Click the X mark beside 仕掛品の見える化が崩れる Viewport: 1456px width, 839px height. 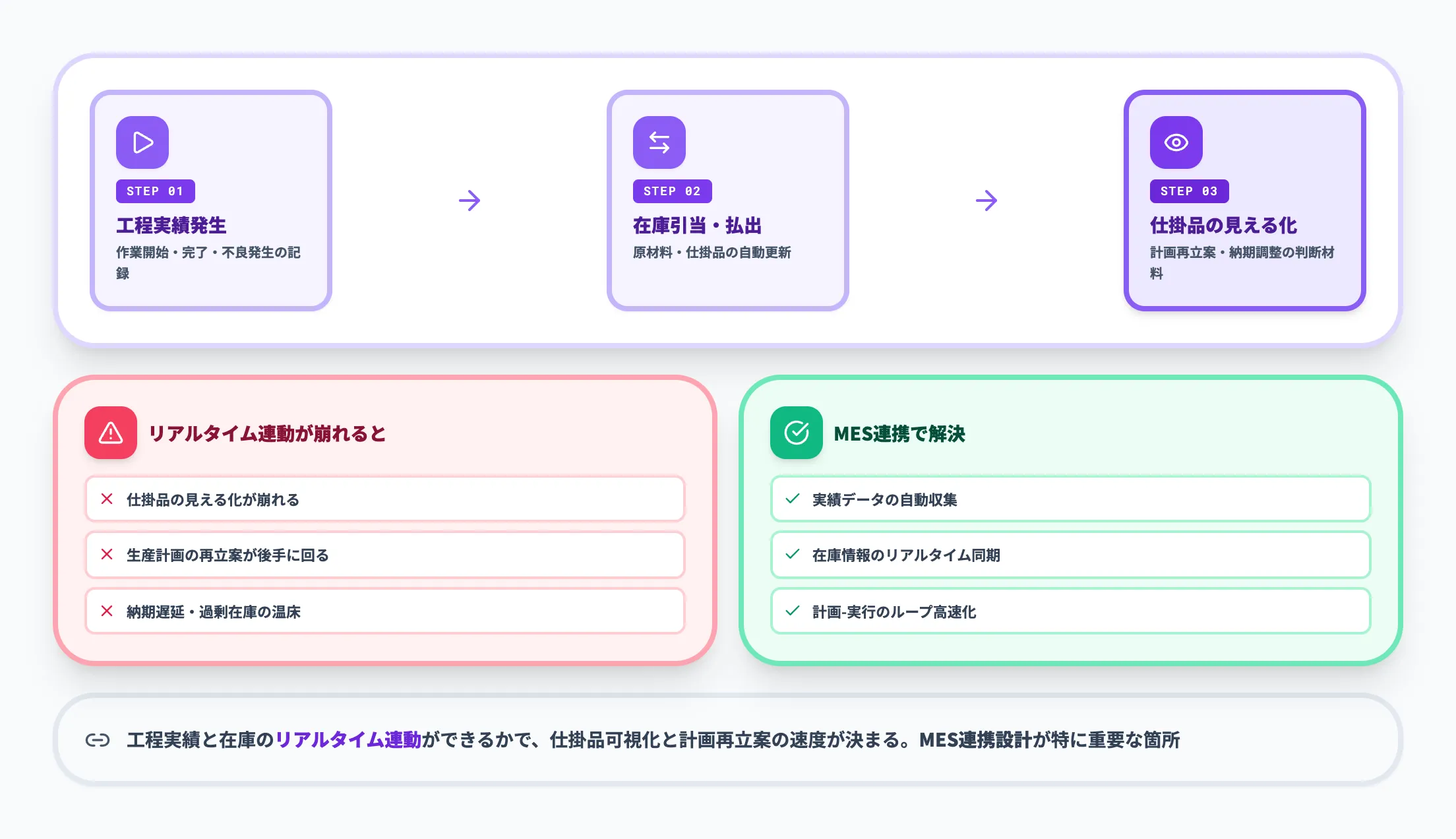107,499
